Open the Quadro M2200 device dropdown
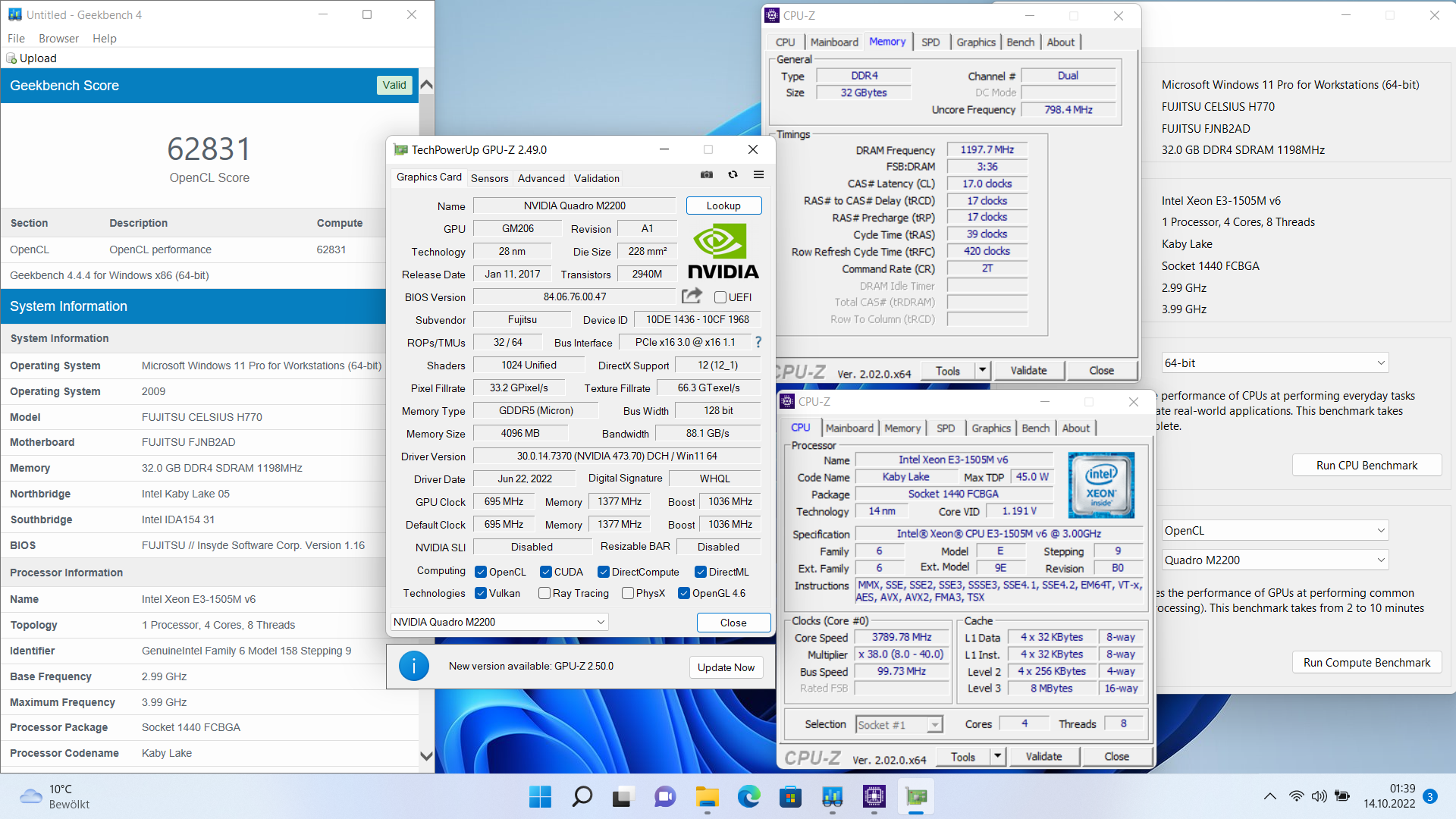The height and width of the screenshot is (819, 1456). pos(1276,560)
